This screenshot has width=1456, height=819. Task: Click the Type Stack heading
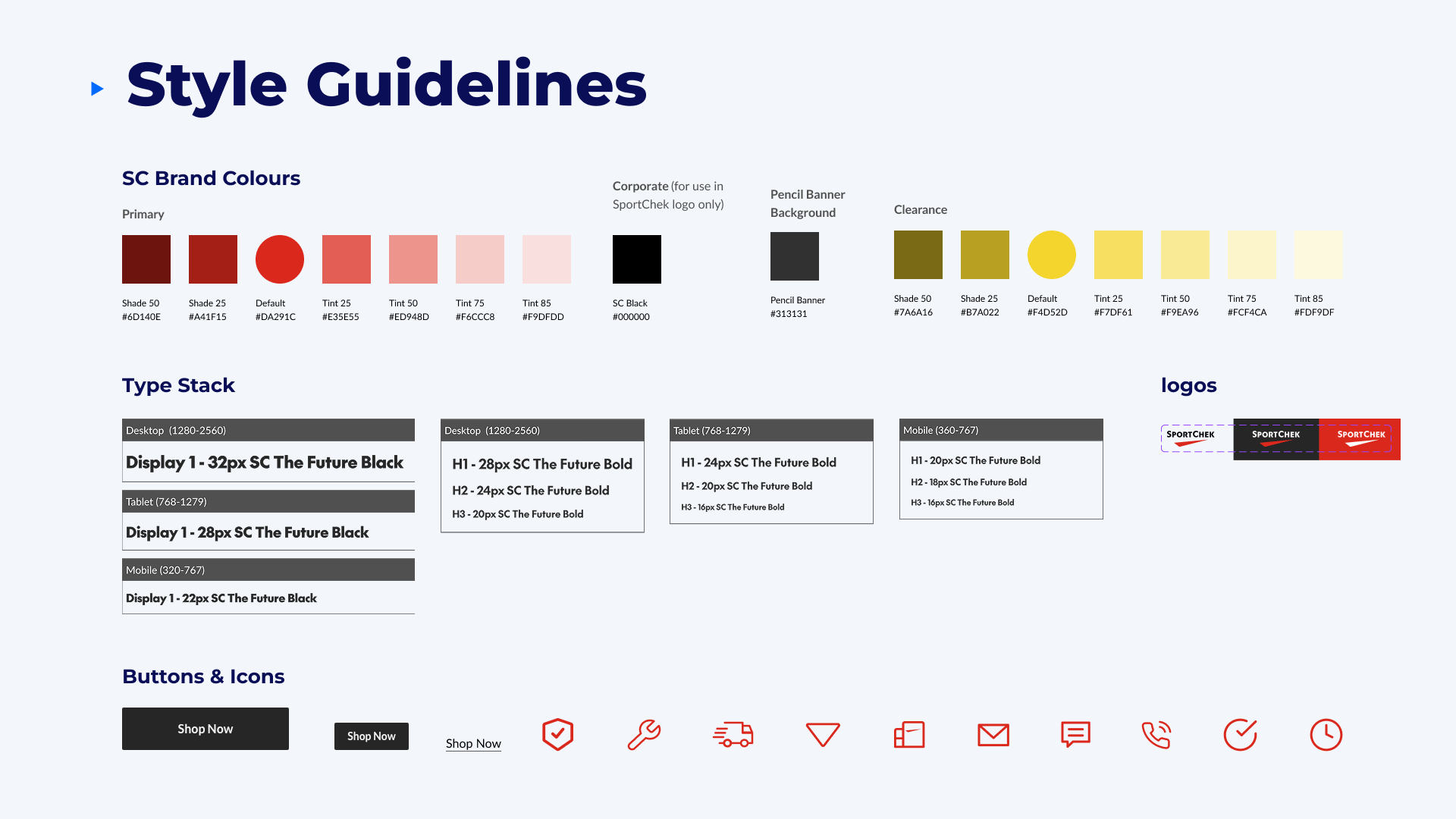(178, 385)
